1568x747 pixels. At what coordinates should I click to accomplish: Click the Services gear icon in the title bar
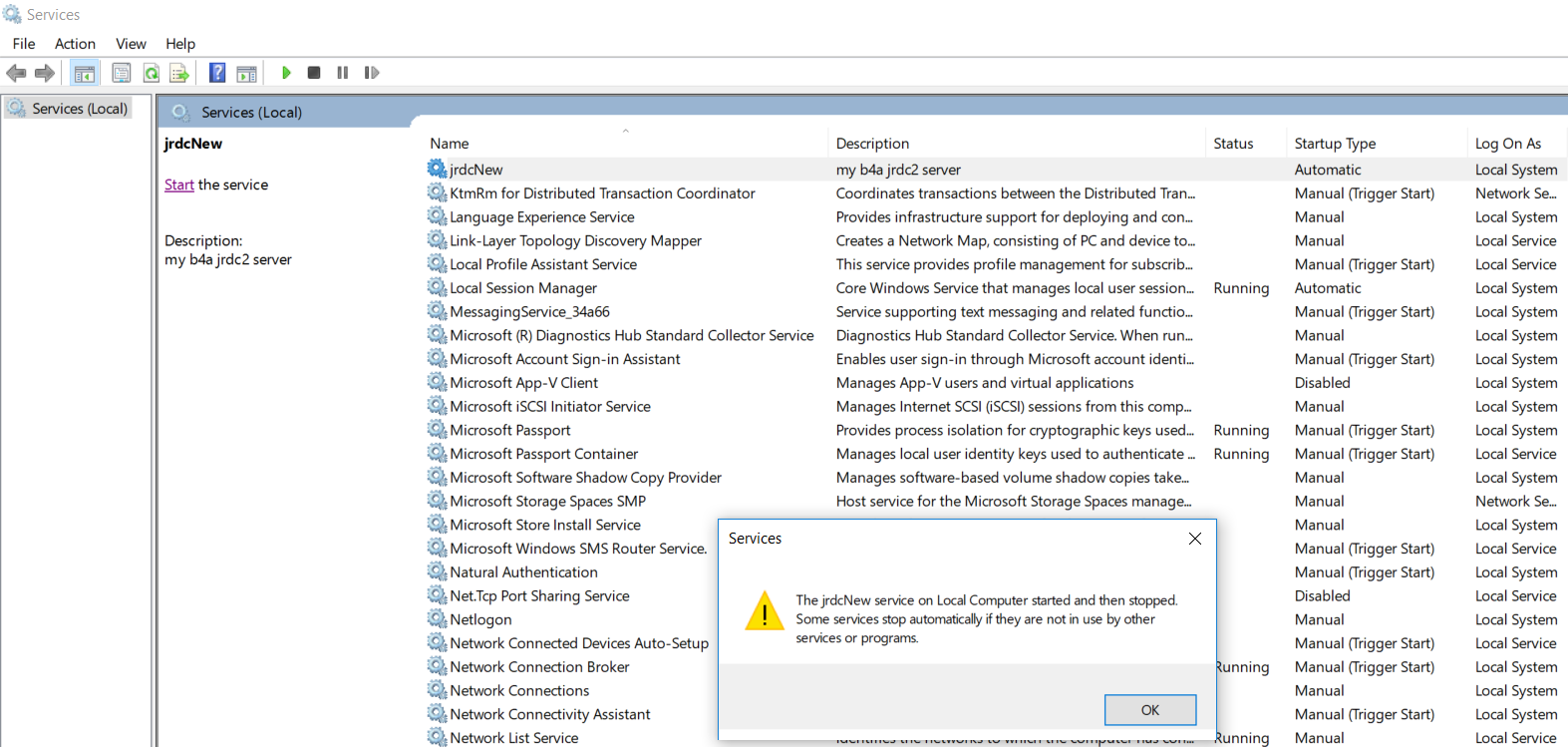click(12, 14)
